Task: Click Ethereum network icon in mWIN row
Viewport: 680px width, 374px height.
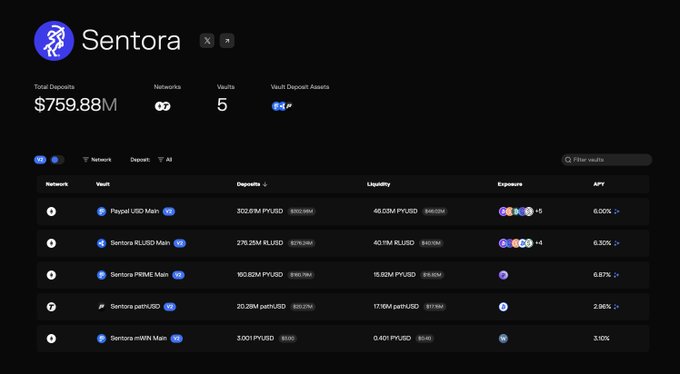Action: pyautogui.click(x=51, y=338)
